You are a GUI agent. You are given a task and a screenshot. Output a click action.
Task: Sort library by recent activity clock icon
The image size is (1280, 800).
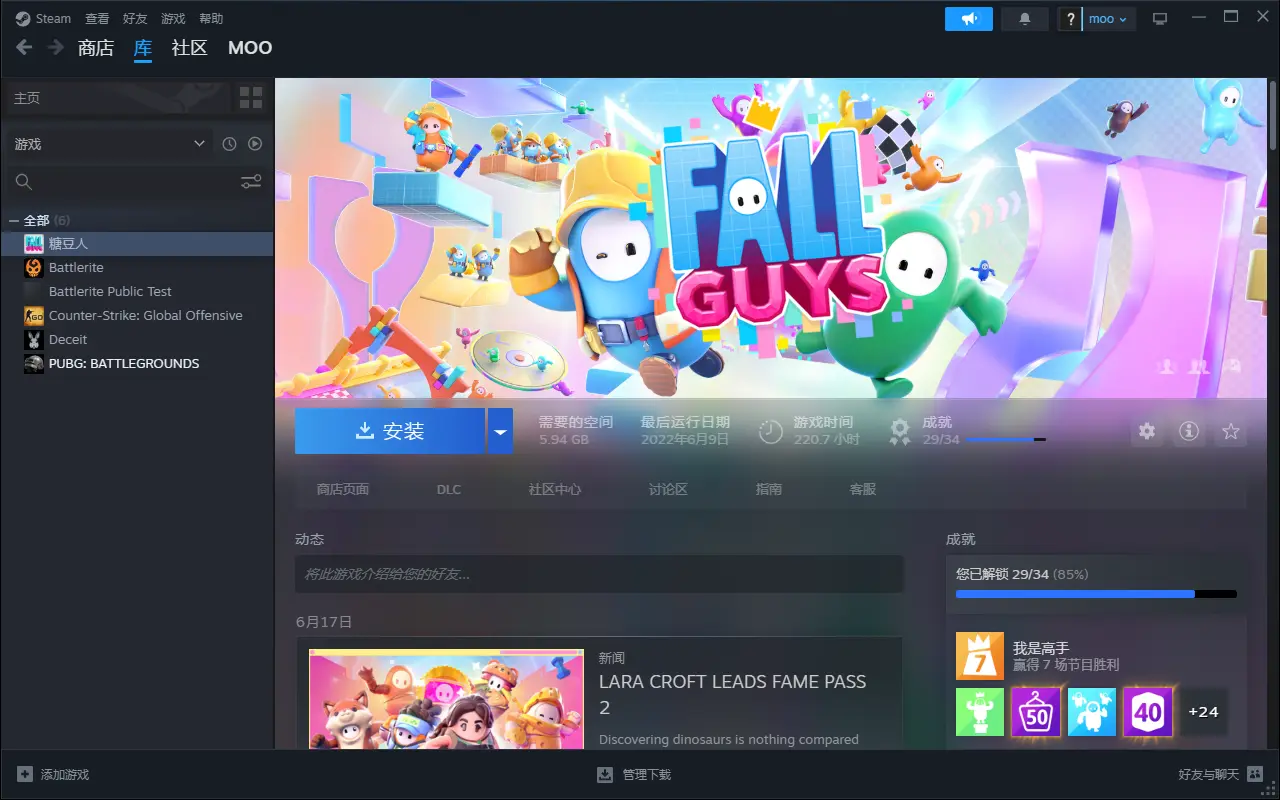pyautogui.click(x=229, y=144)
